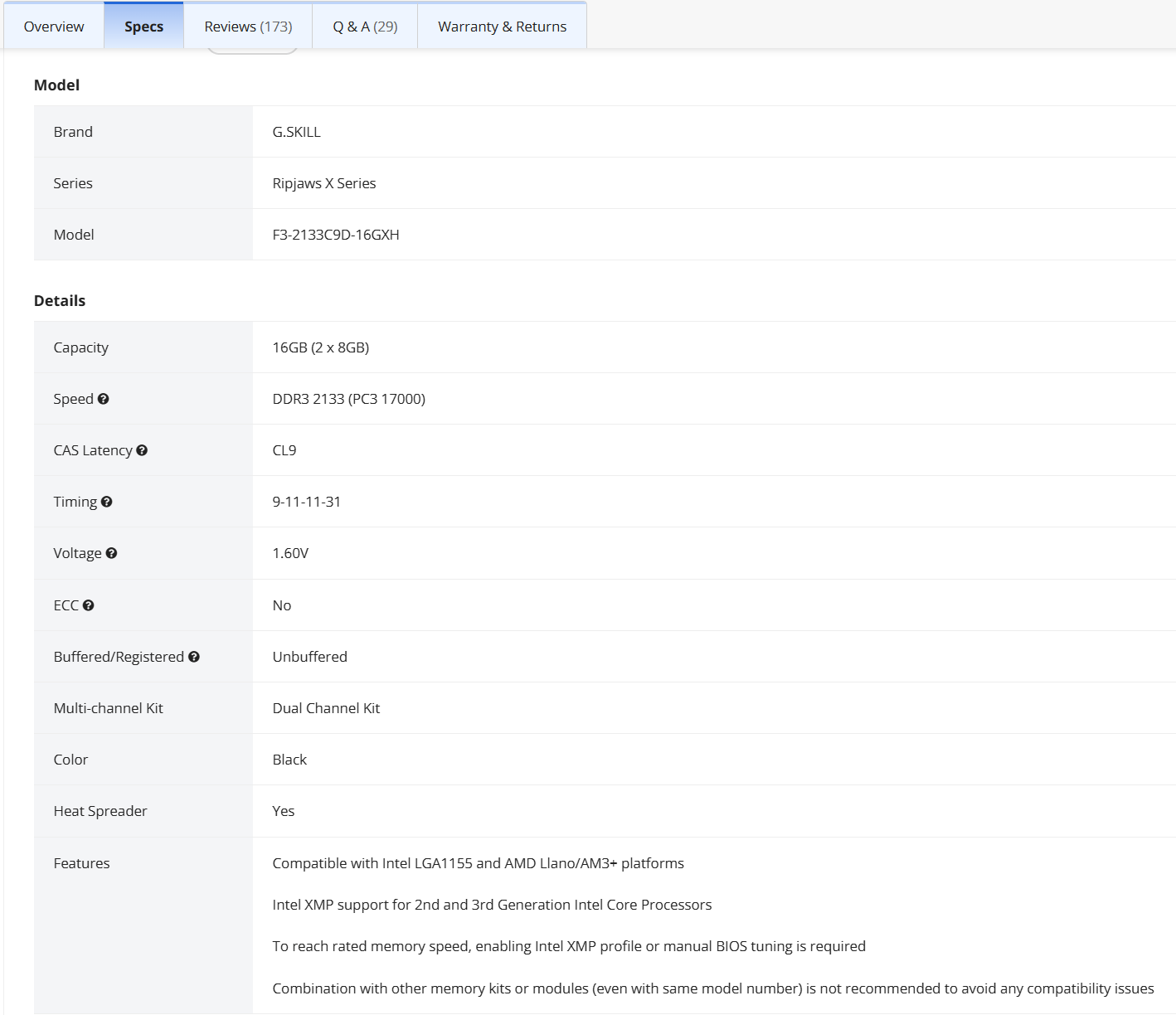The image size is (1176, 1015).
Task: Click the CAS Latency row label
Action: coord(93,450)
